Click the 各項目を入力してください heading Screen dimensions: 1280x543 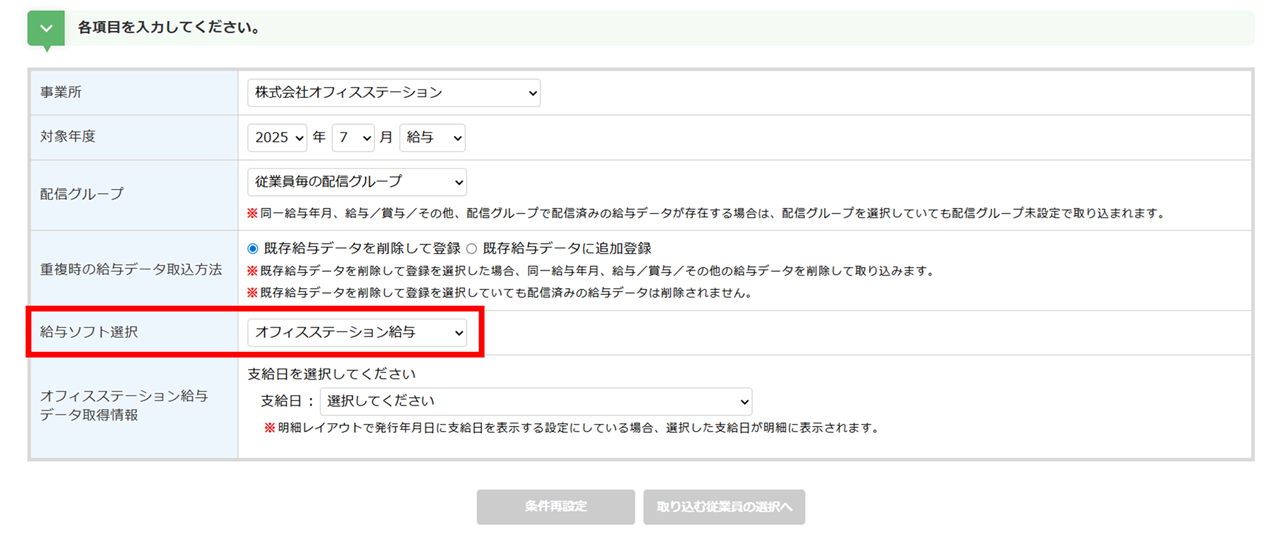[x=169, y=28]
